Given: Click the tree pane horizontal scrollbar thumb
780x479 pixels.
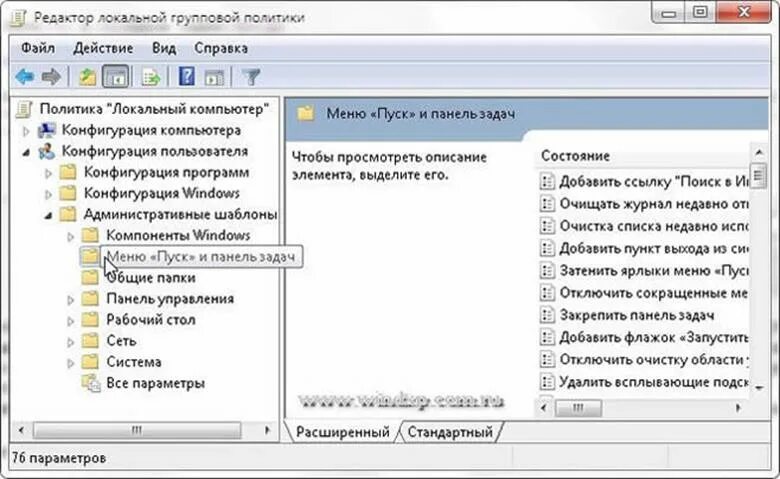Looking at the screenshot, I should (137, 430).
